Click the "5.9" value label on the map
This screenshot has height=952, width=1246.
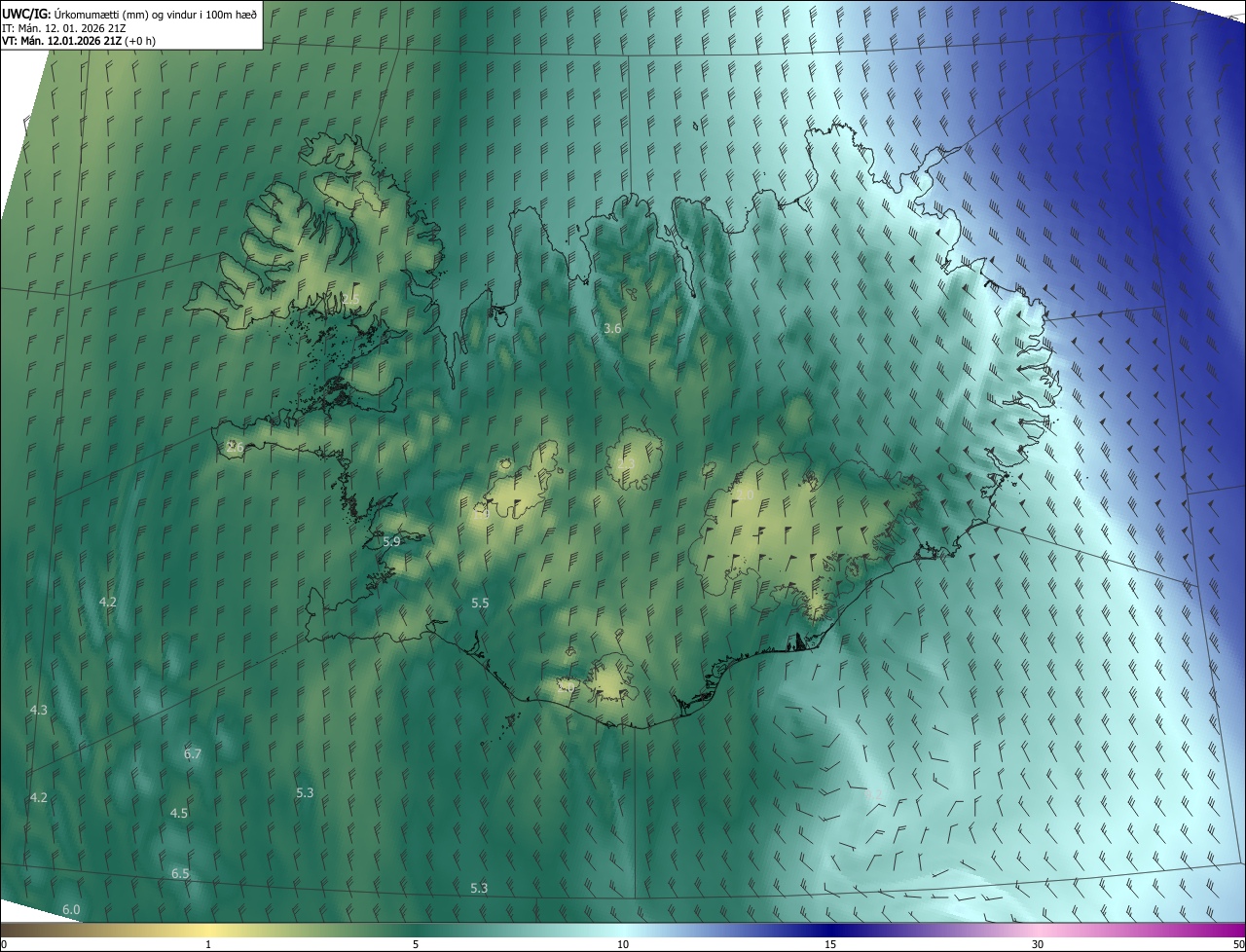[391, 541]
